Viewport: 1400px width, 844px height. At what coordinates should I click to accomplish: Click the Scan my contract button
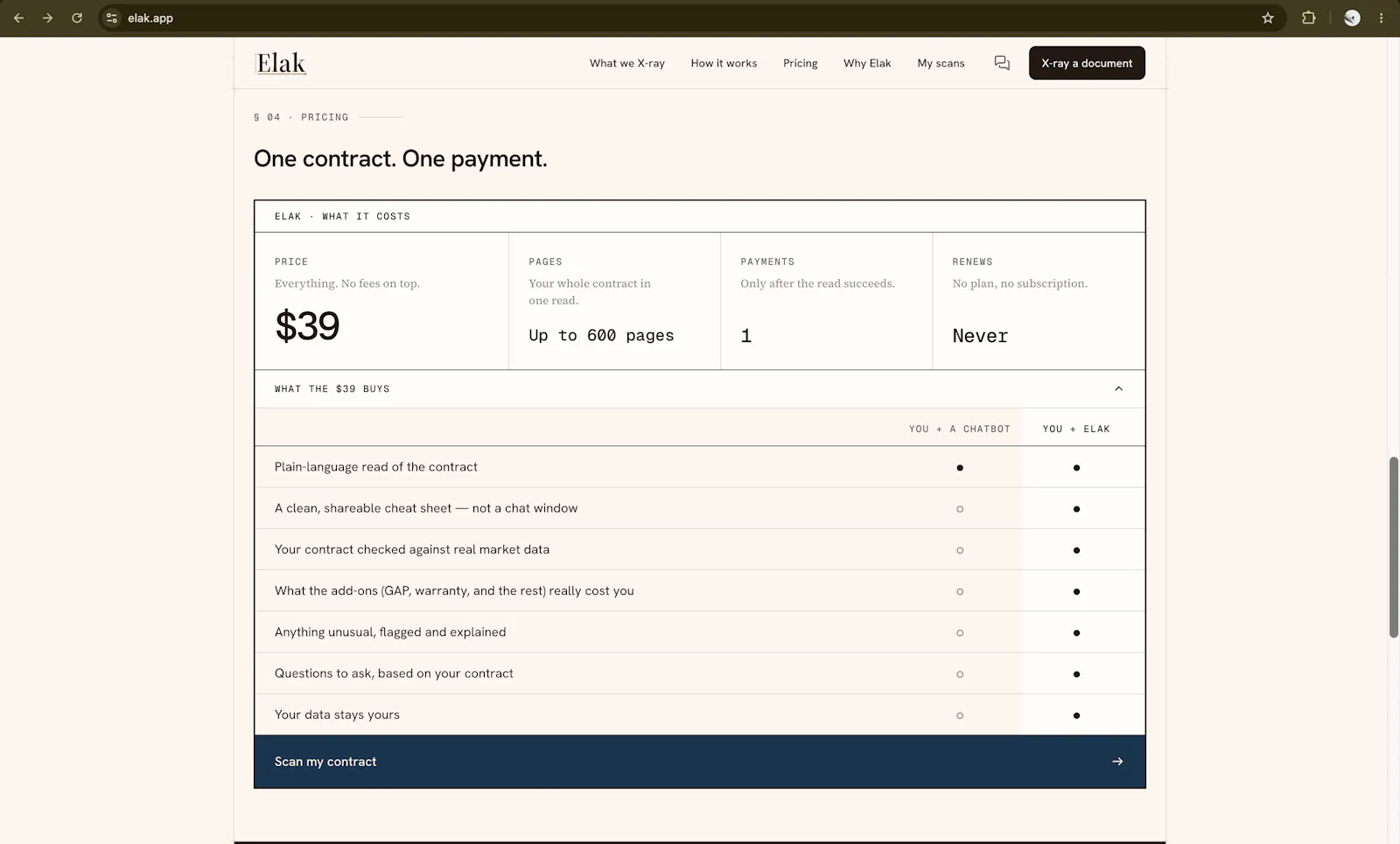tap(700, 762)
